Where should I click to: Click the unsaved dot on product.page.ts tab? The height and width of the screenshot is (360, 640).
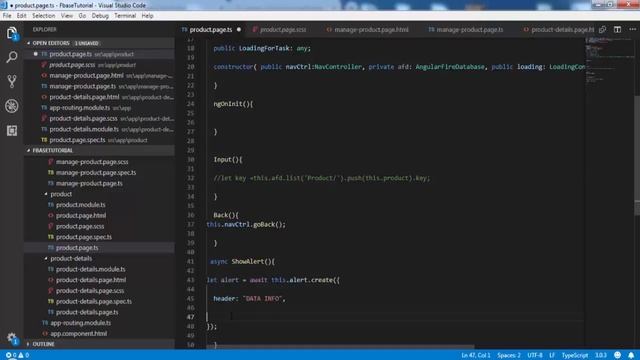tap(239, 29)
